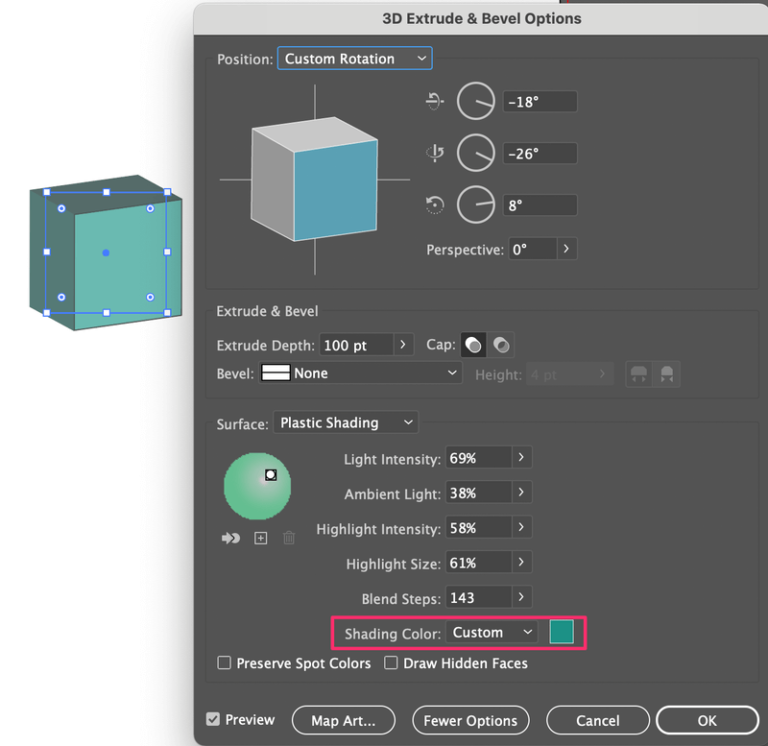The image size is (768, 746).
Task: Click the X-axis rotate icon beside -18°
Action: tap(434, 101)
